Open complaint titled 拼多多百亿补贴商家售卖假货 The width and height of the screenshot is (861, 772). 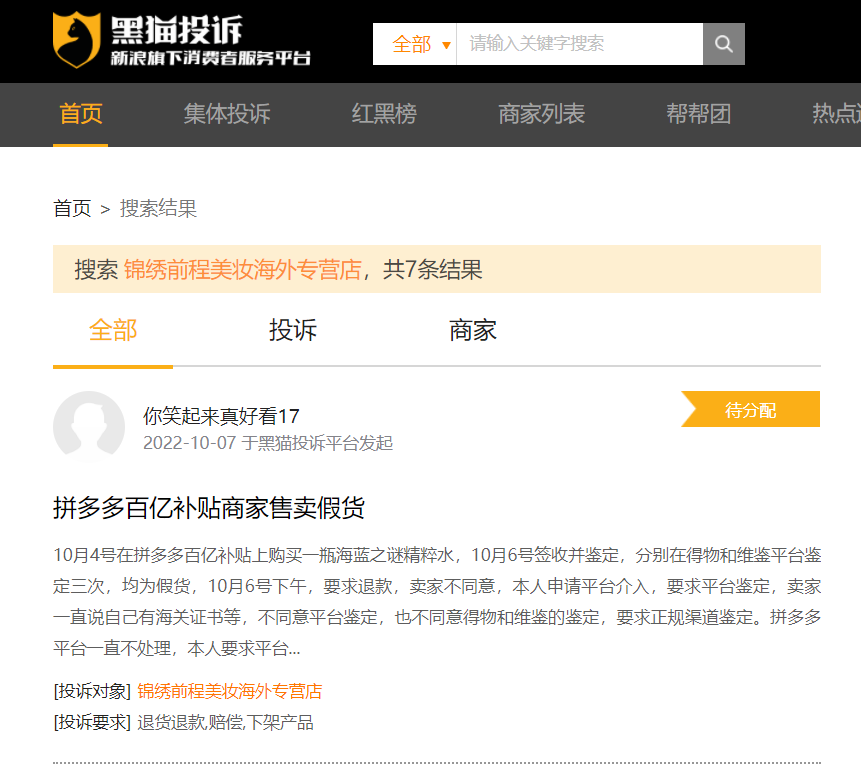point(209,507)
